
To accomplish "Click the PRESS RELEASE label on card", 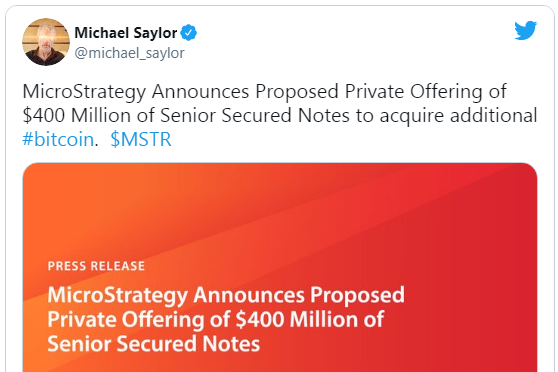I will point(96,266).
